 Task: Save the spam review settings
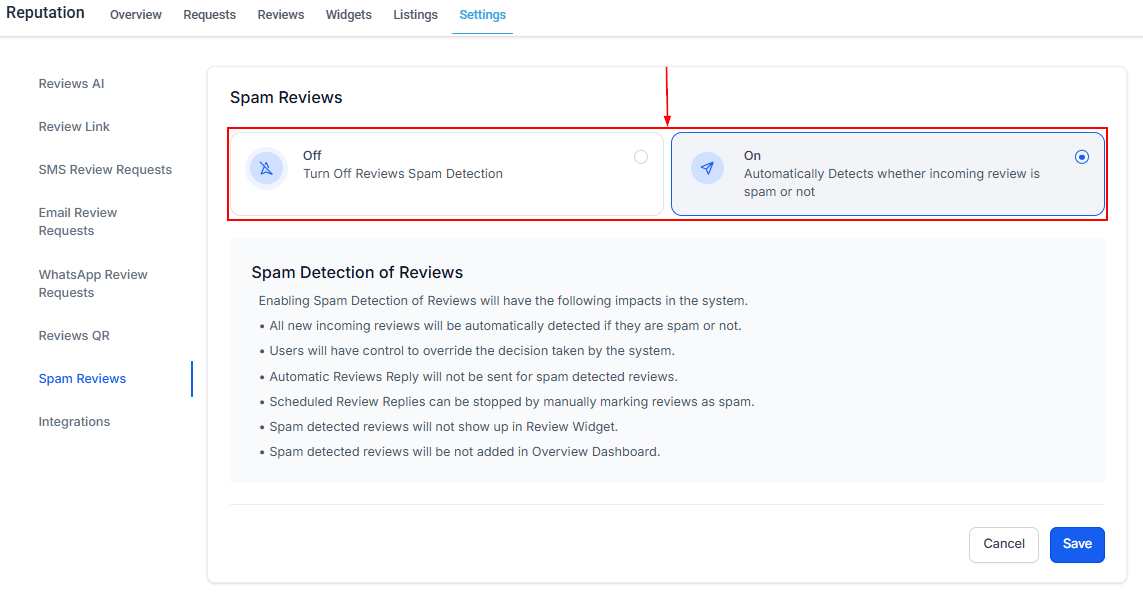(x=1077, y=544)
